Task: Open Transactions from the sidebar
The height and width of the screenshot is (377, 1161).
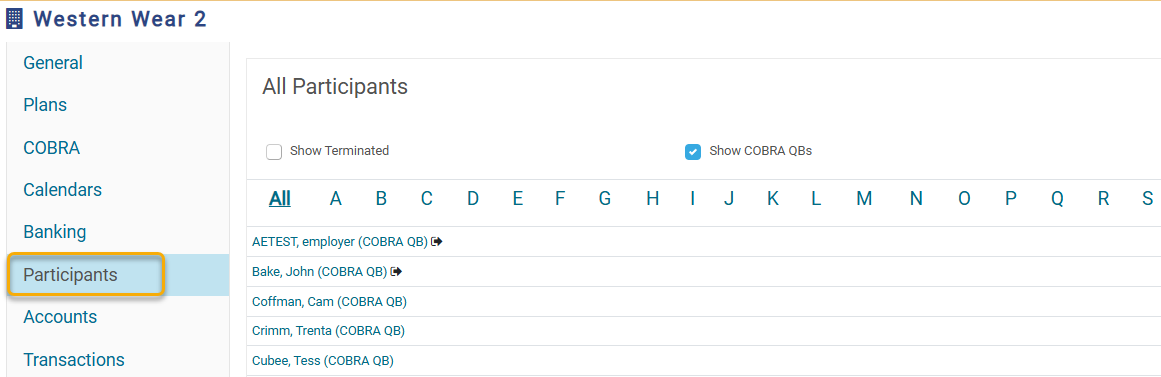Action: coord(74,359)
